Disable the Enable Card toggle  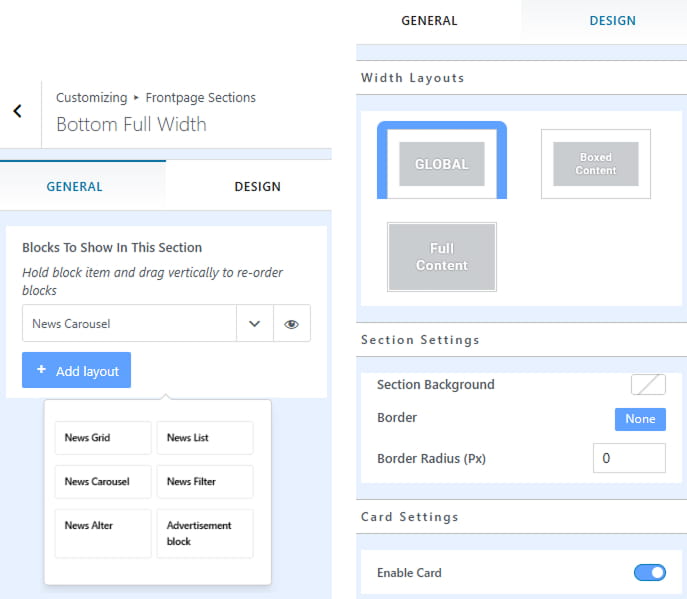coord(649,572)
